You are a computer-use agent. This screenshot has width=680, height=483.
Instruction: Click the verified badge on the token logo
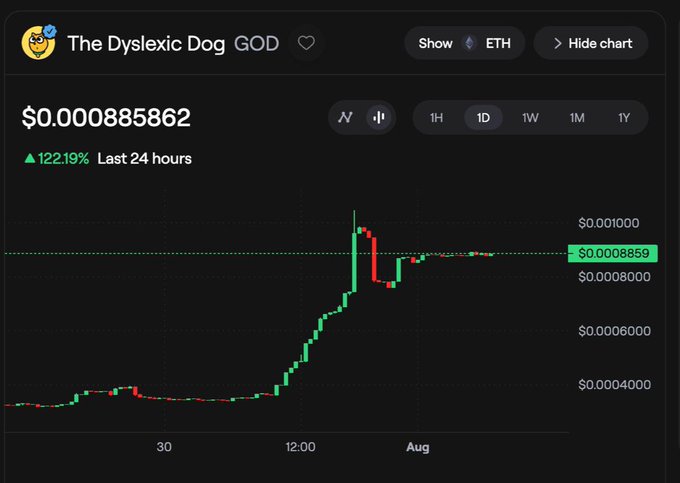50,31
